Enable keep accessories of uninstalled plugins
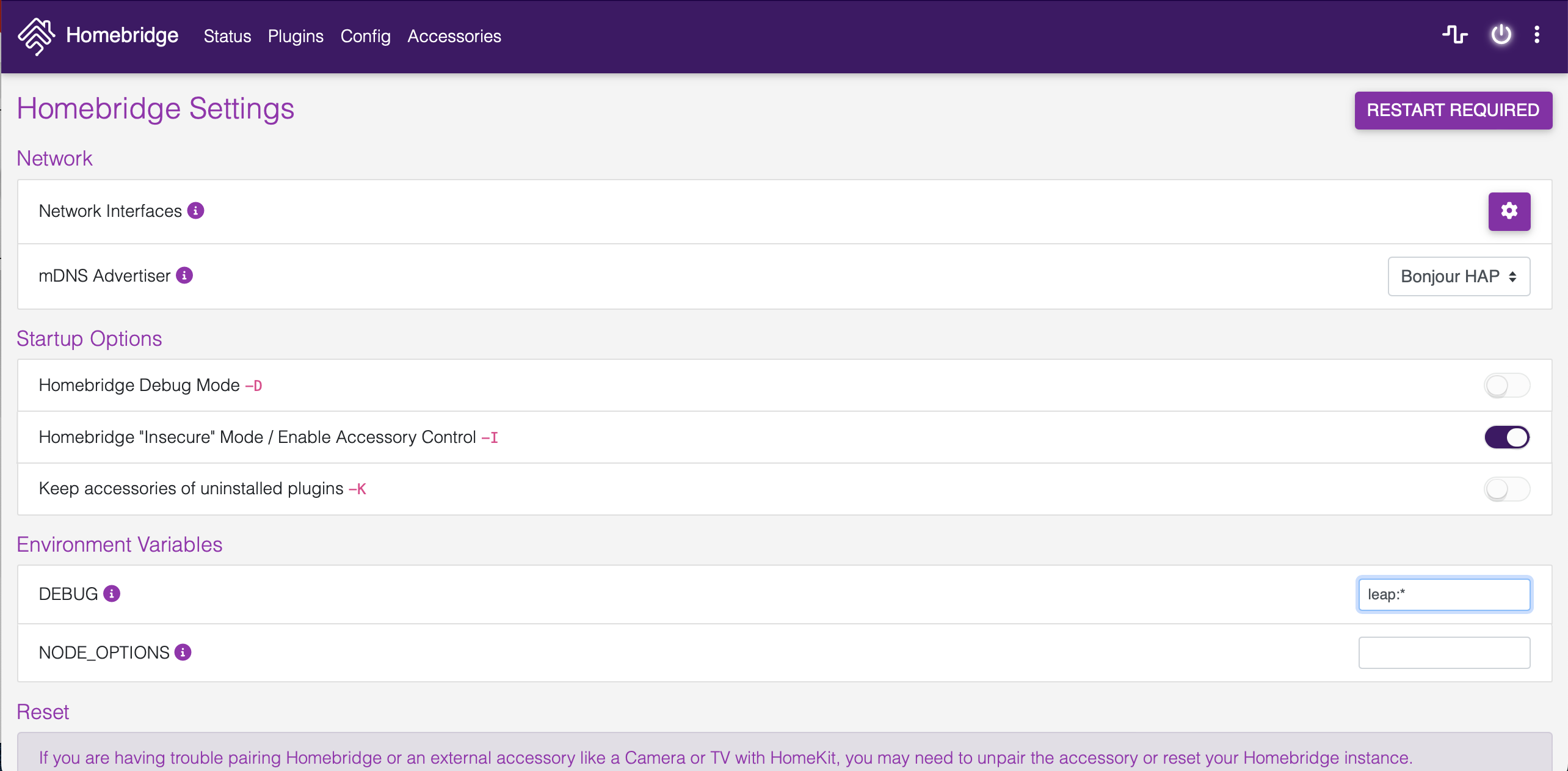 (1506, 489)
